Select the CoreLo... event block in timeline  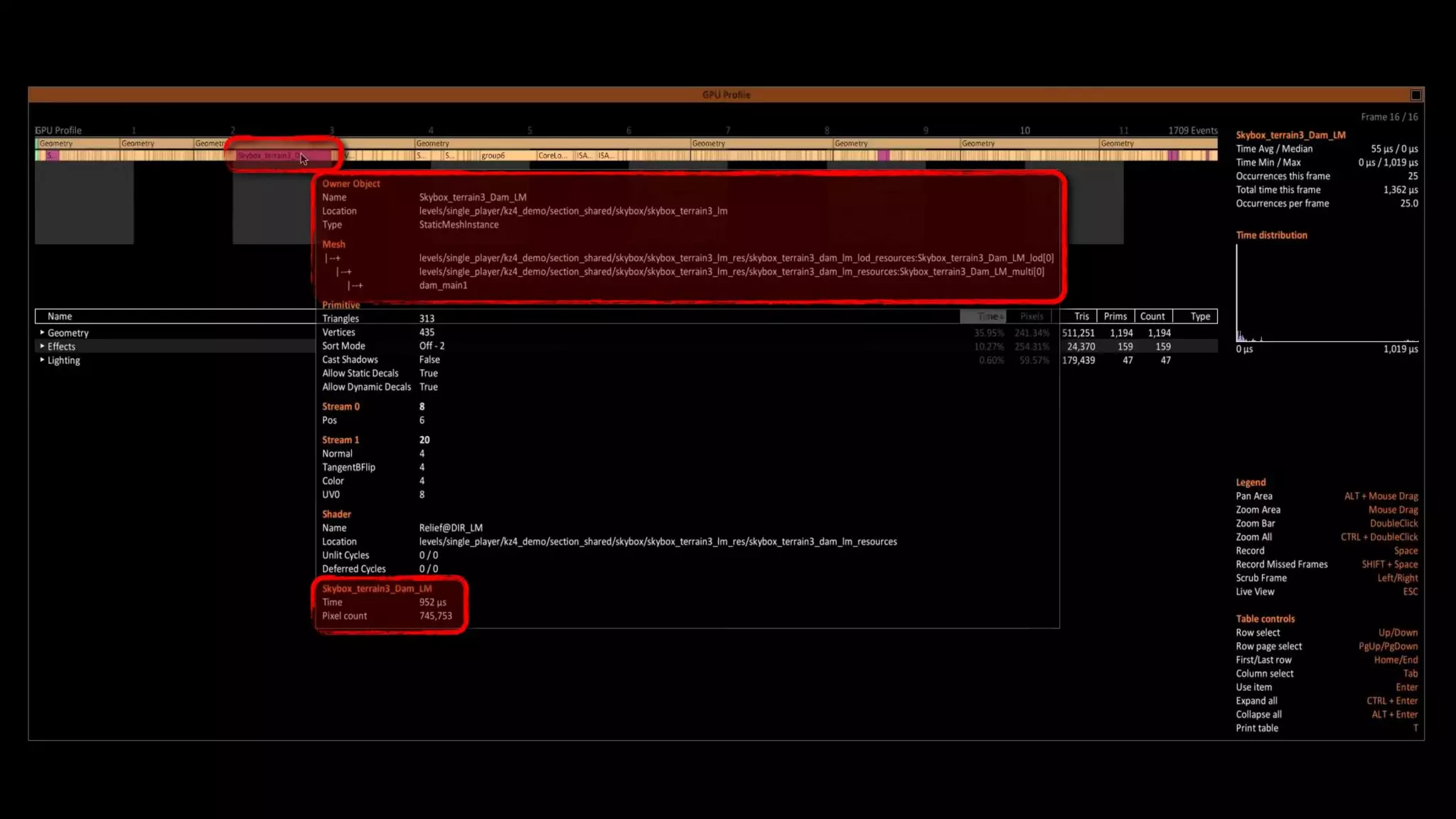pos(552,156)
